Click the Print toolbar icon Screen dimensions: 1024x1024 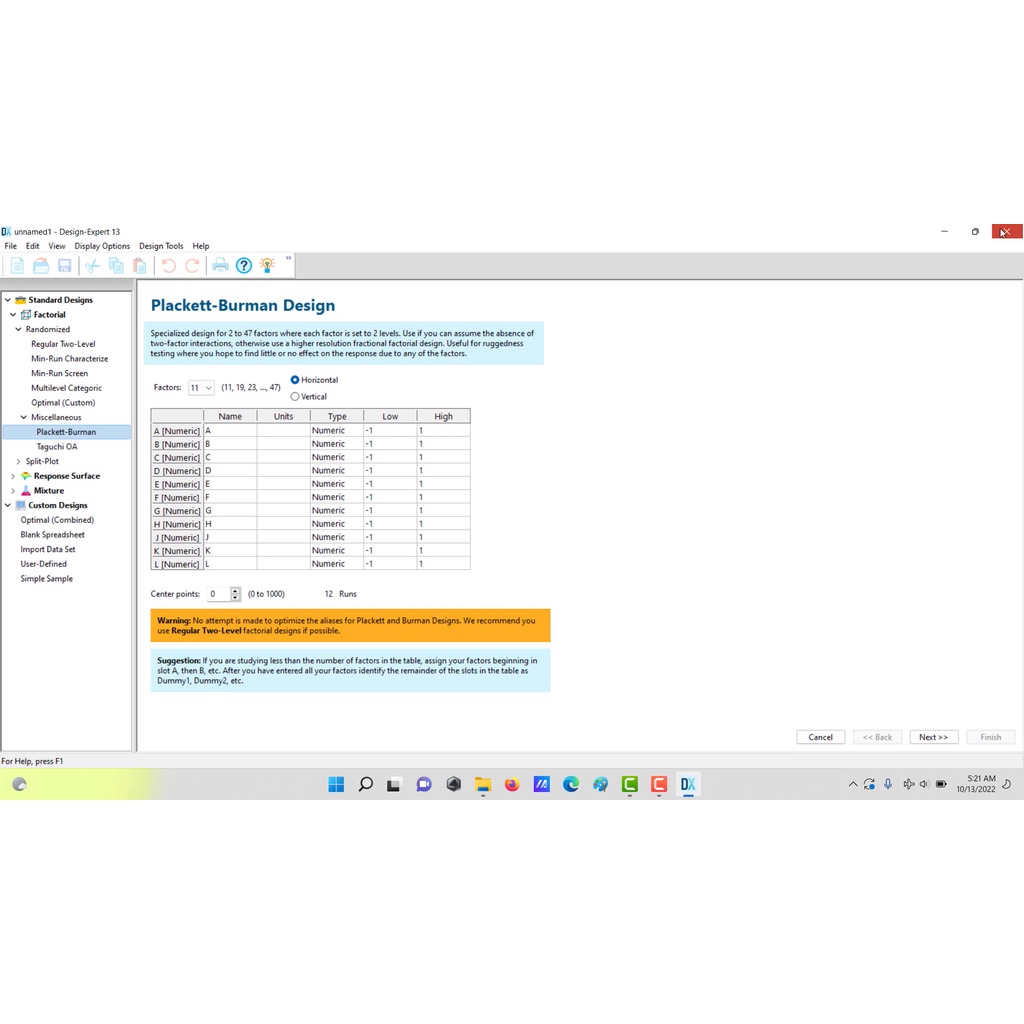(220, 265)
